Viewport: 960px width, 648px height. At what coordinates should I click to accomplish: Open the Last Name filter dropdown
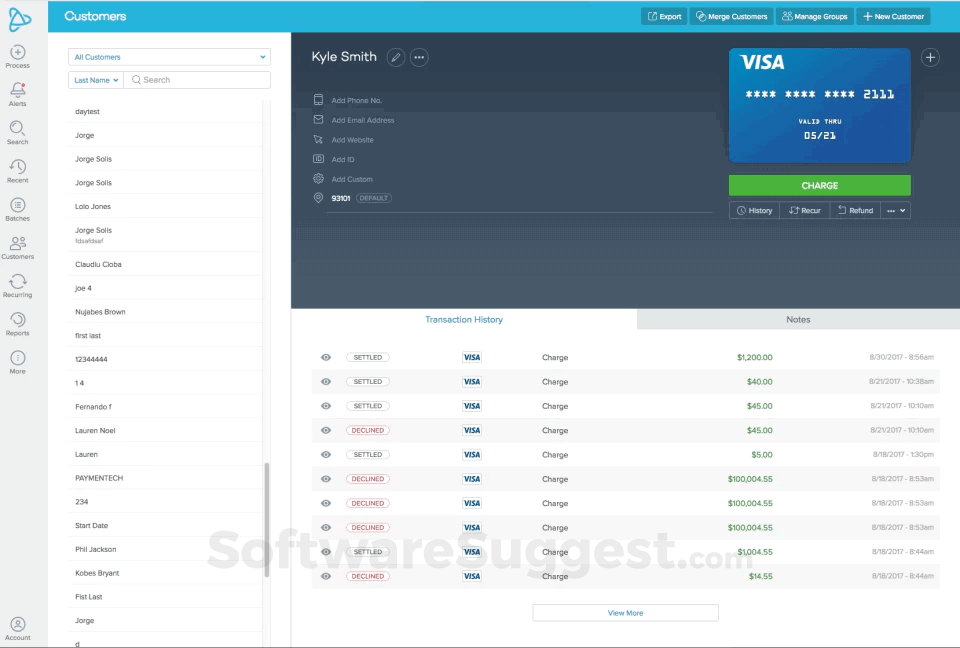pyautogui.click(x=93, y=80)
